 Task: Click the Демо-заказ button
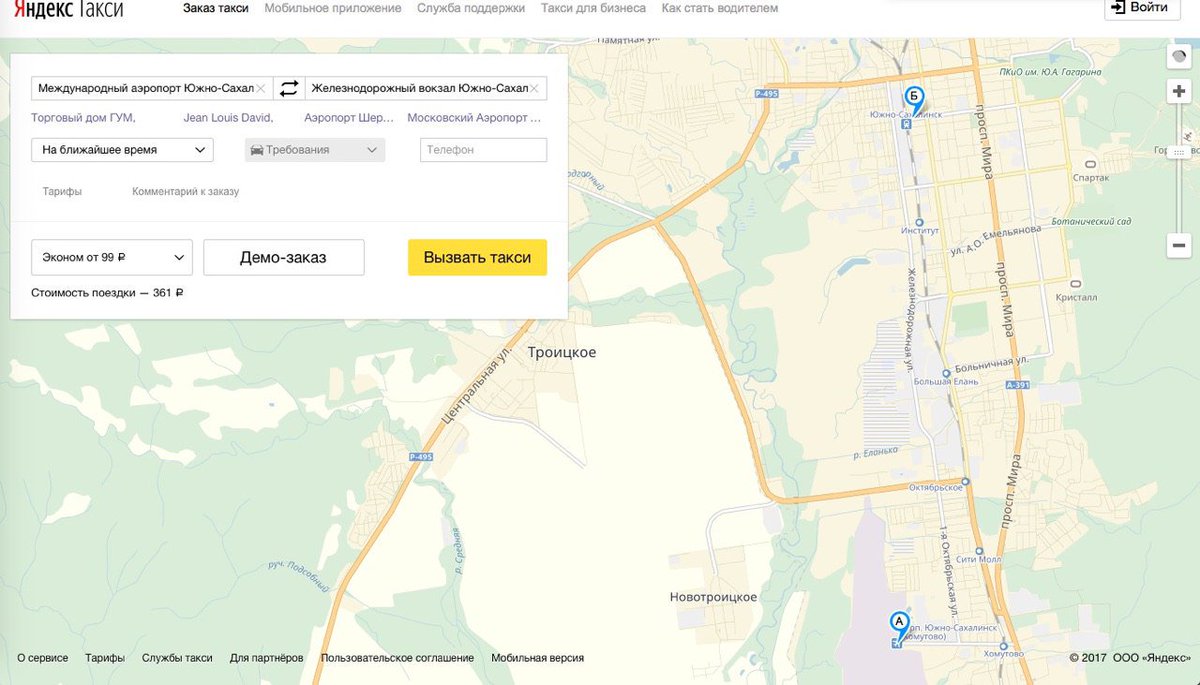pos(283,257)
